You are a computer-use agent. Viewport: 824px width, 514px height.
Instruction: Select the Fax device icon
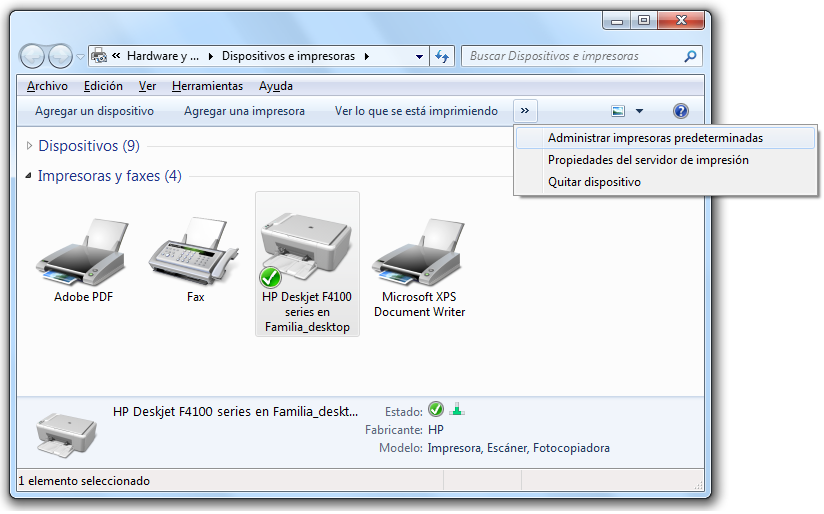point(194,251)
